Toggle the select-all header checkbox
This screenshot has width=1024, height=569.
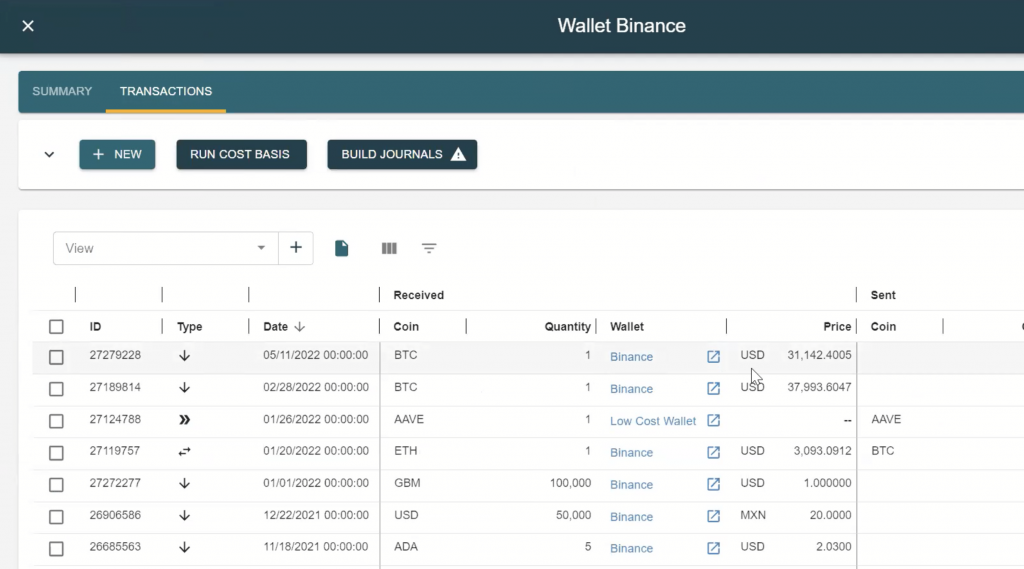[56, 327]
